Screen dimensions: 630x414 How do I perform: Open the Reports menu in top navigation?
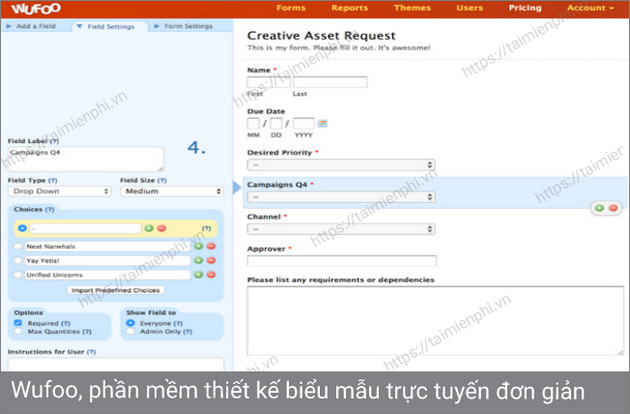point(349,8)
